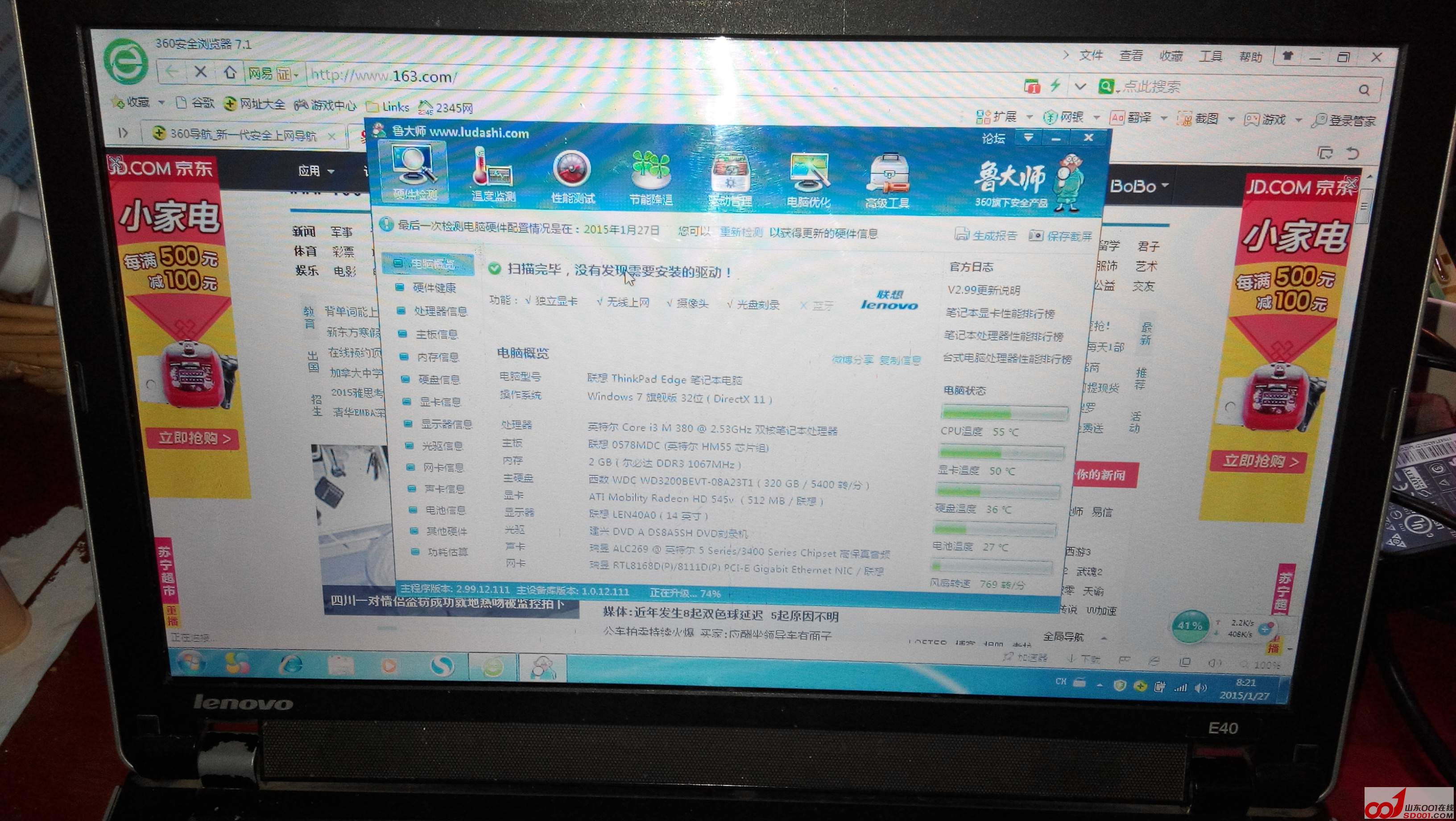Click network signal tray icon
1456x821 pixels.
(1180, 688)
